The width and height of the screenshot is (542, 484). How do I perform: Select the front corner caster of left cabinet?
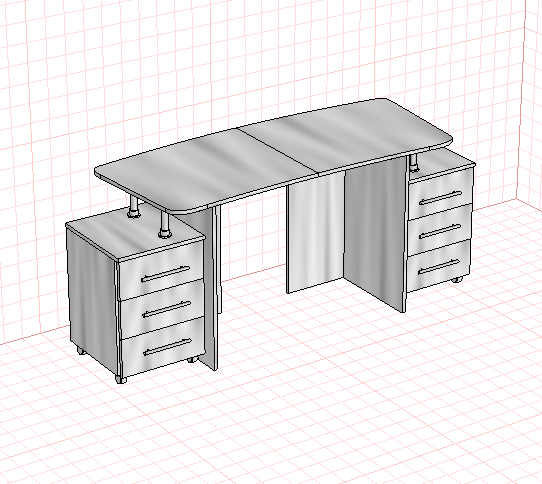click(120, 380)
